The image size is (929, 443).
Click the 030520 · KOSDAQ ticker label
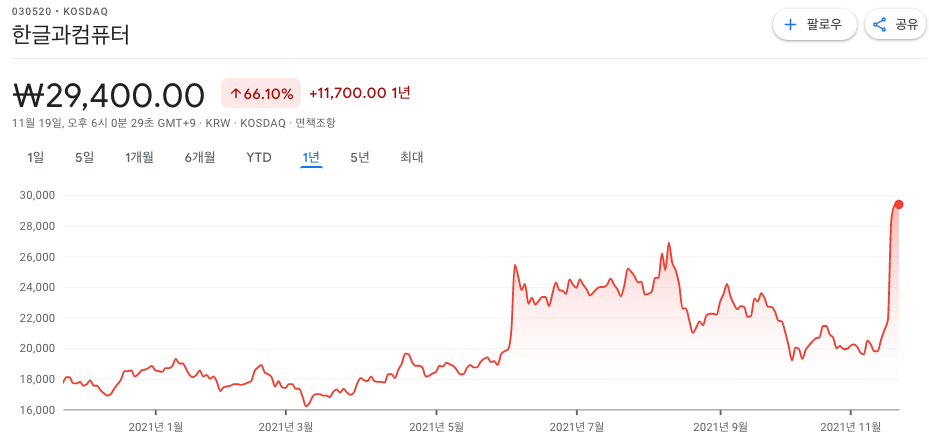(59, 12)
